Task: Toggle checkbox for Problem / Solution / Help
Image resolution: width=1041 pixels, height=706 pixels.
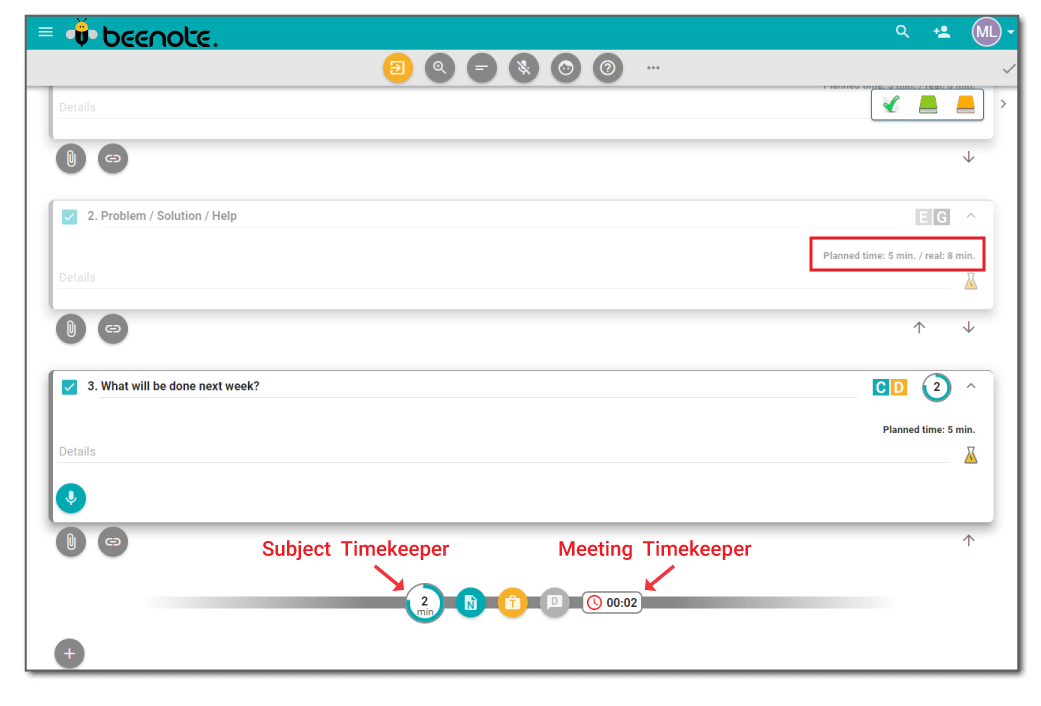Action: (x=69, y=216)
